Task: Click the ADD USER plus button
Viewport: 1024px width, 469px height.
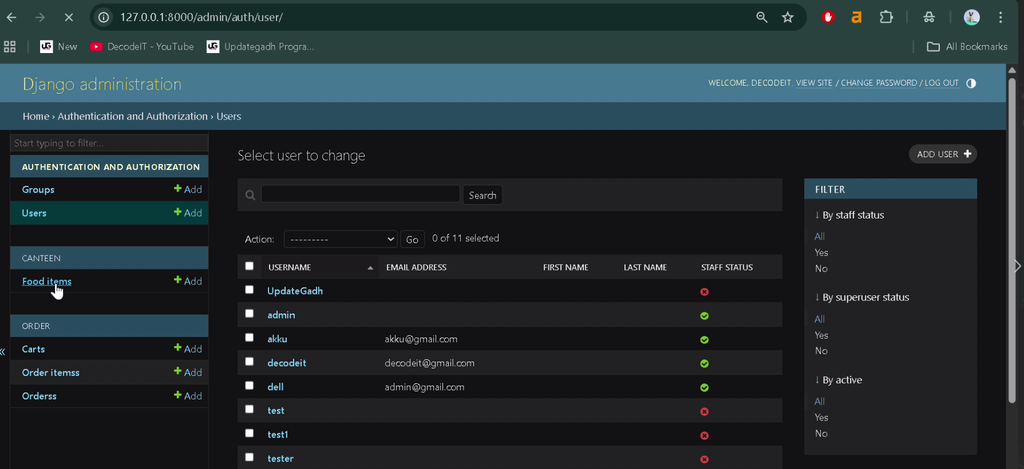Action: pyautogui.click(x=943, y=154)
